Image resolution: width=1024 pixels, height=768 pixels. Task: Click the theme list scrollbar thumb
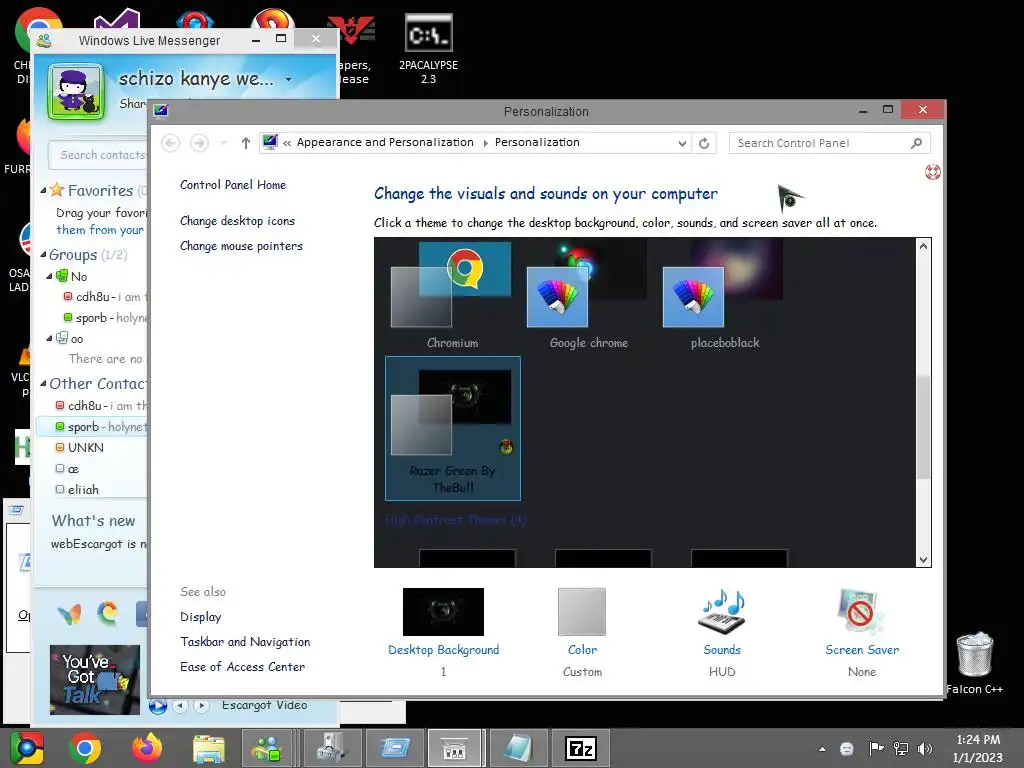click(923, 428)
